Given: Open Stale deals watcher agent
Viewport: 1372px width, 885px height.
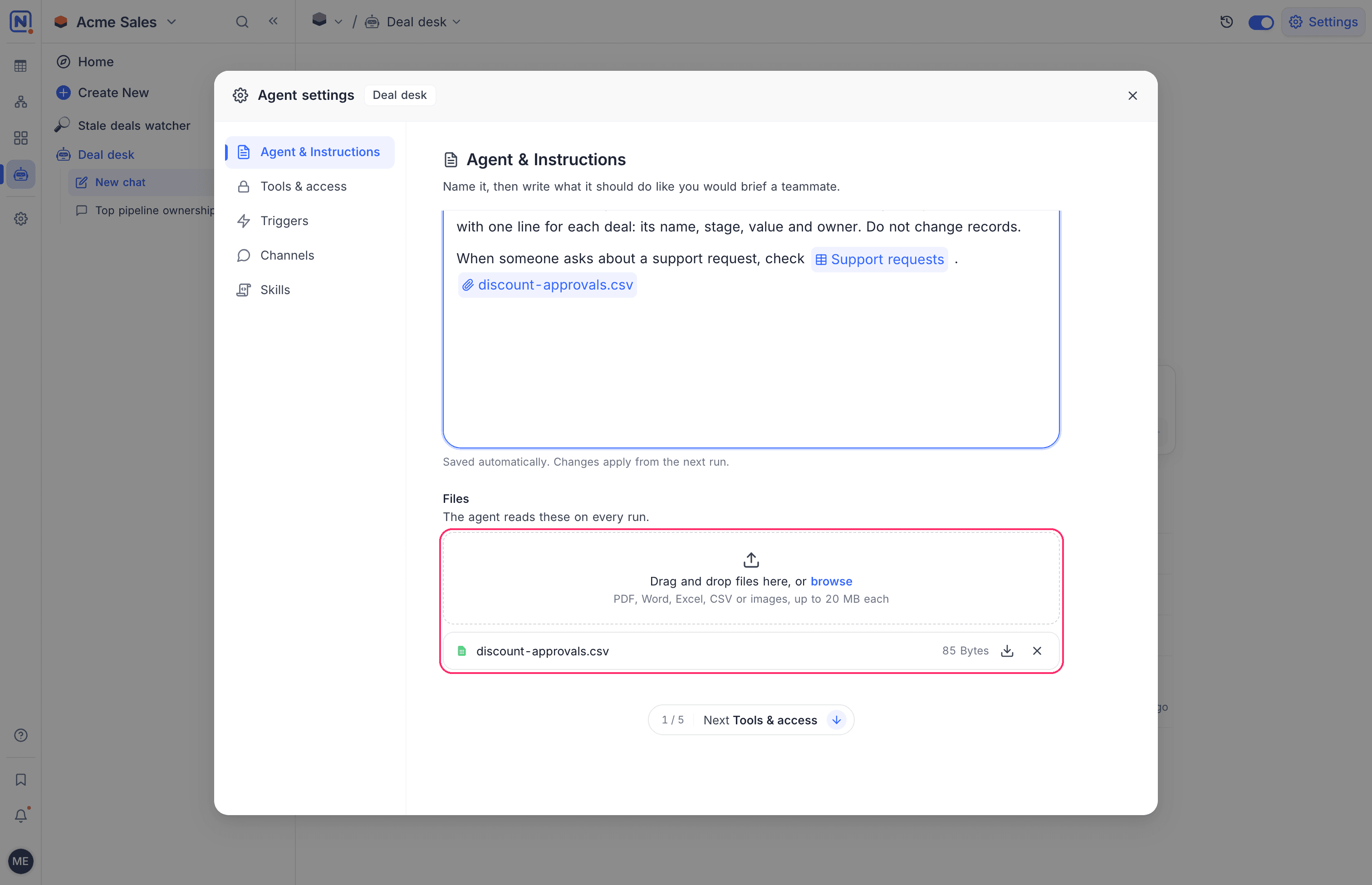Looking at the screenshot, I should point(123,125).
